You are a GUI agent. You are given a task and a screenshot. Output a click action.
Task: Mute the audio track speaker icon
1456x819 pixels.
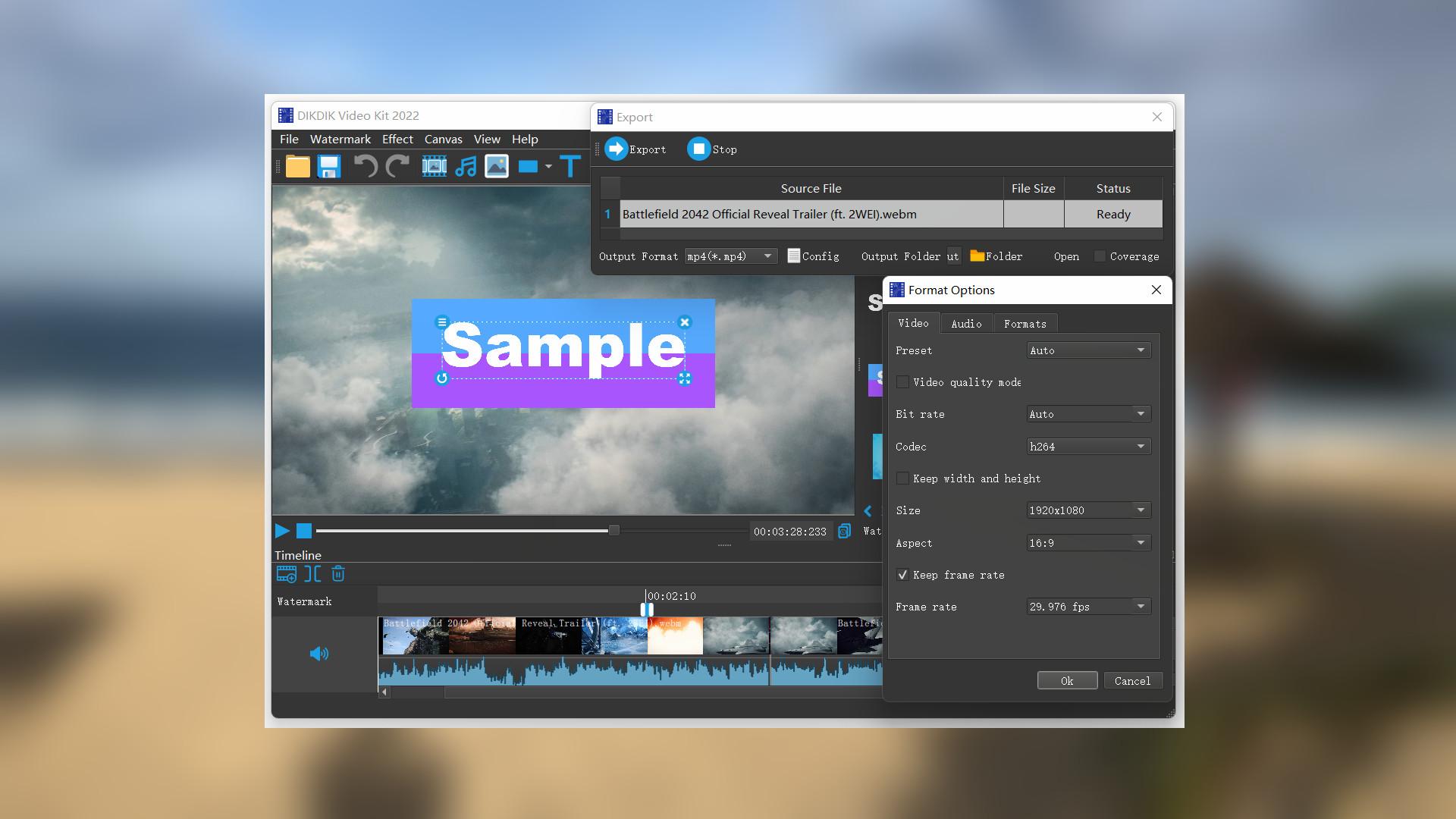pyautogui.click(x=320, y=654)
